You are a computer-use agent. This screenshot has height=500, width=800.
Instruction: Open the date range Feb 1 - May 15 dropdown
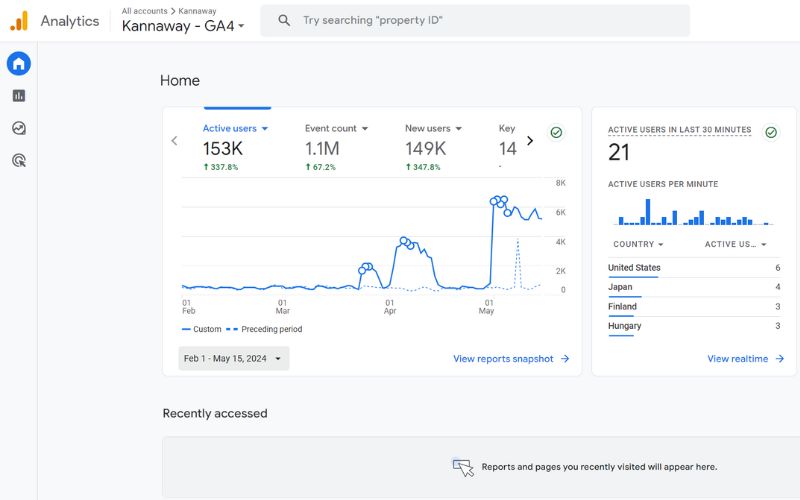(x=233, y=359)
